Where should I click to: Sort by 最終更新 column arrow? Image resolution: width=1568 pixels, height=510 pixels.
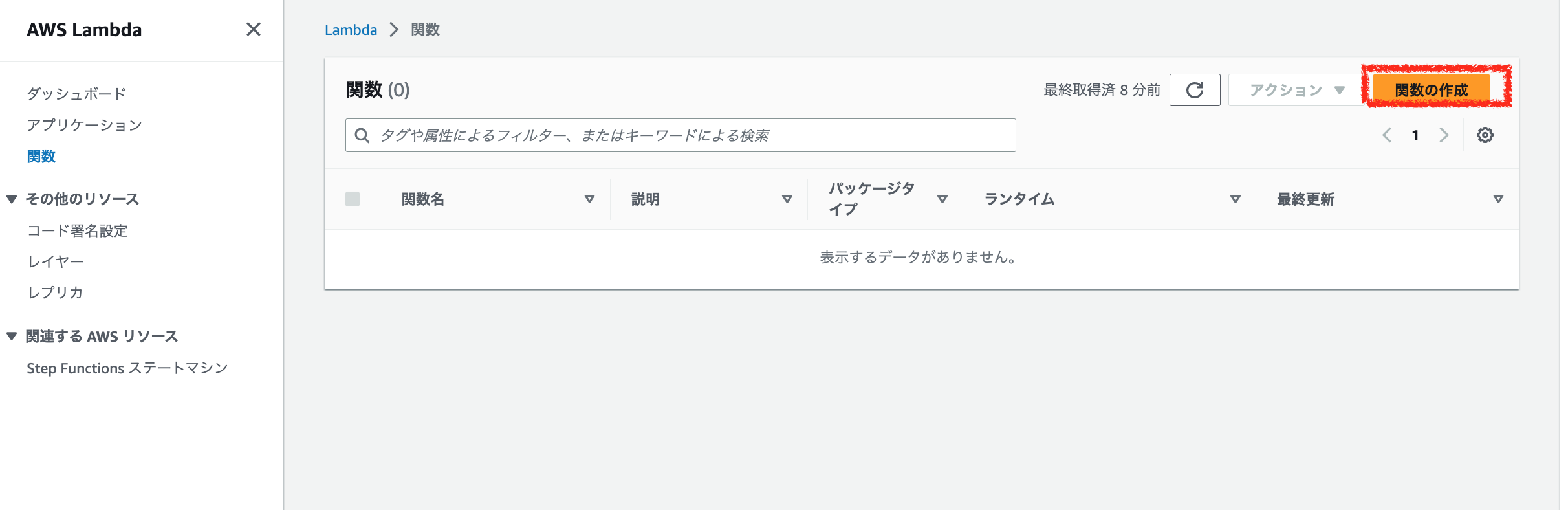coord(1497,199)
